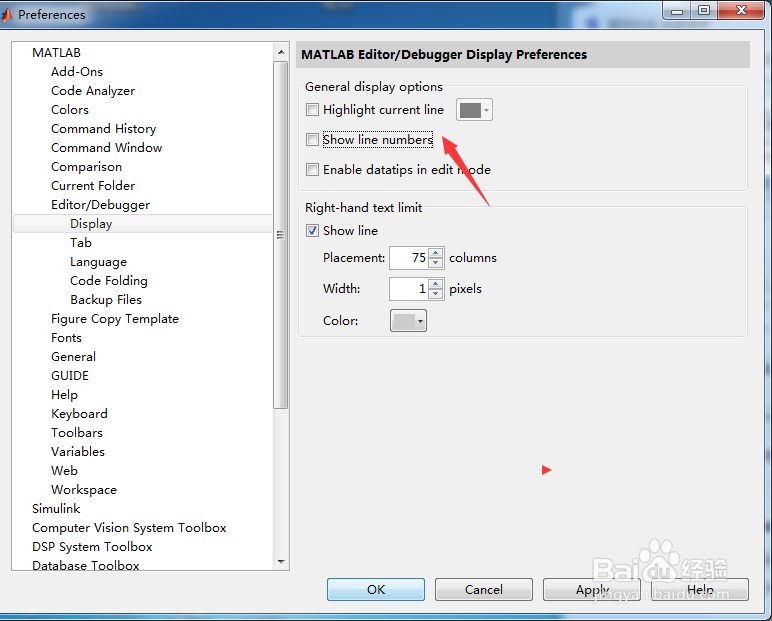Viewport: 772px width, 621px height.
Task: Select Database Toolbox in the tree
Action: (x=86, y=565)
